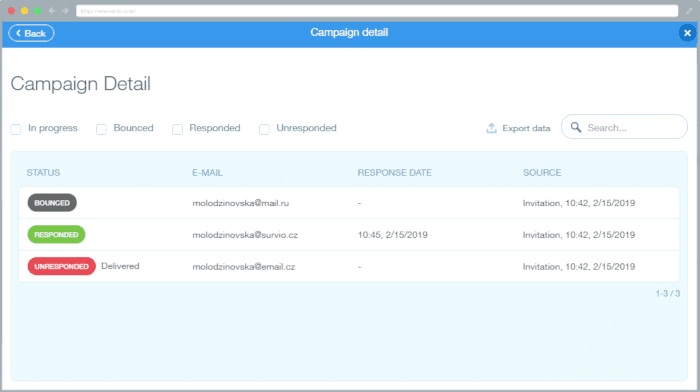
Task: Click the Export data link
Action: 526,129
